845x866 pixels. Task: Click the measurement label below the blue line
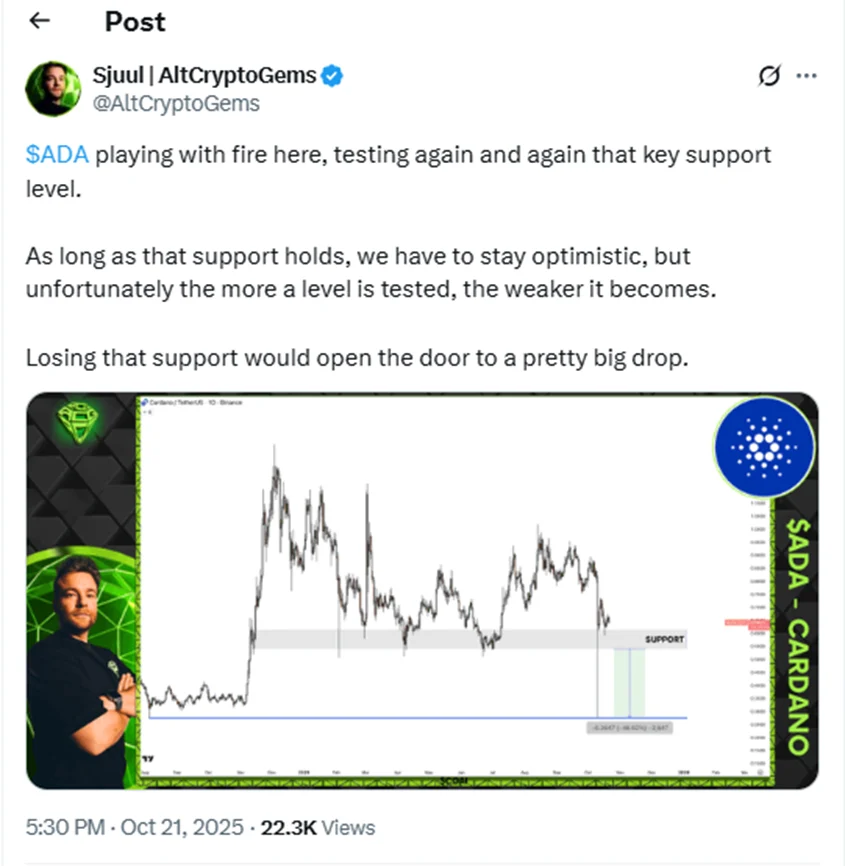[629, 727]
